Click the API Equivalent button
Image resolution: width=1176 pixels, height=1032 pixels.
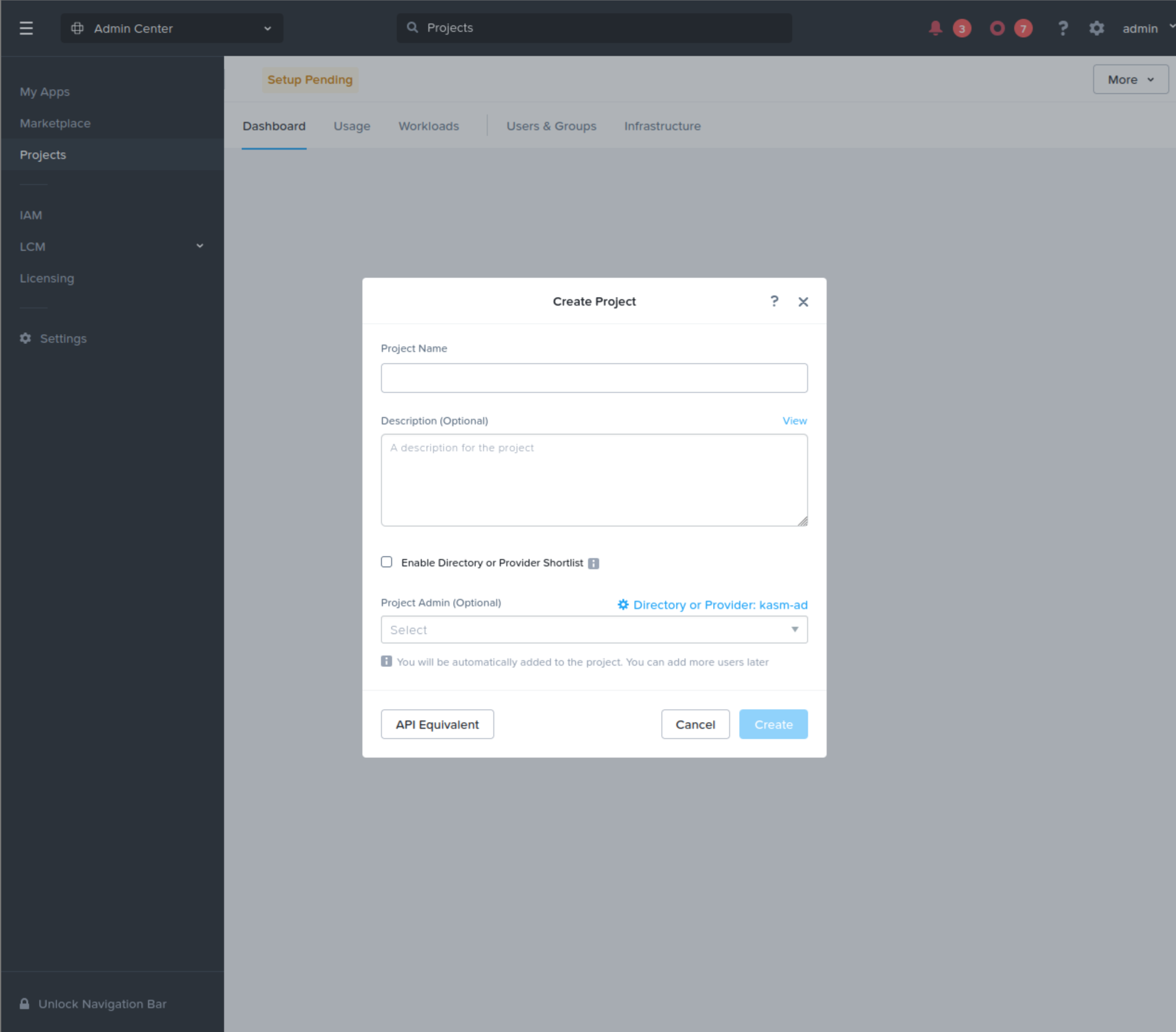click(437, 724)
